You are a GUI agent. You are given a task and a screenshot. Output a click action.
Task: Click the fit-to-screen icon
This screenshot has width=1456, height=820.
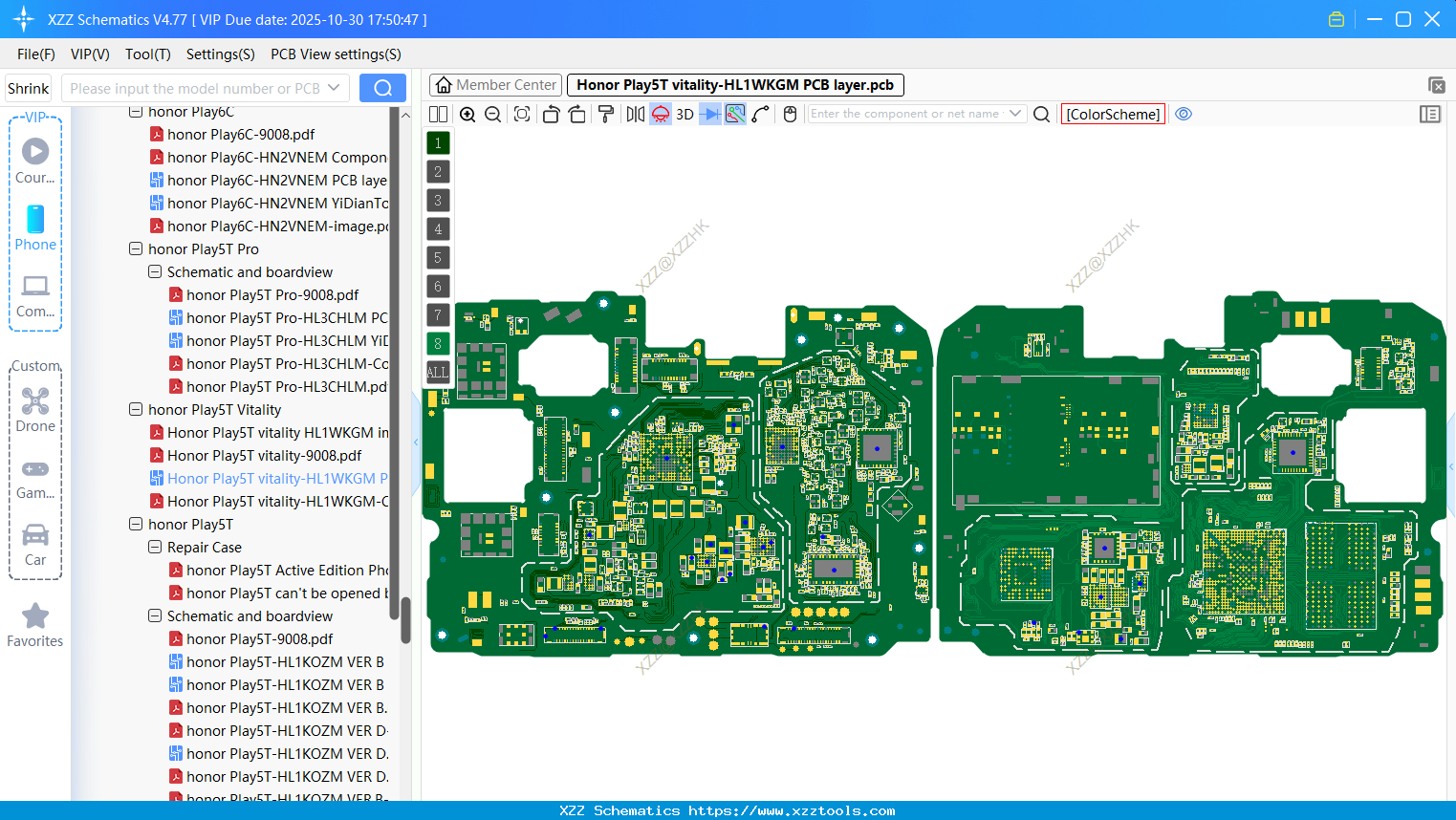pyautogui.click(x=522, y=114)
